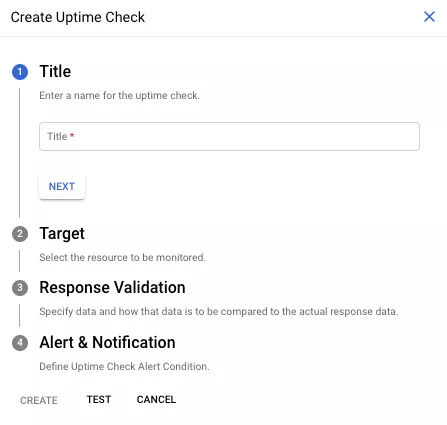Click the 'Define Uptime Check Alert Condition' text

(124, 366)
